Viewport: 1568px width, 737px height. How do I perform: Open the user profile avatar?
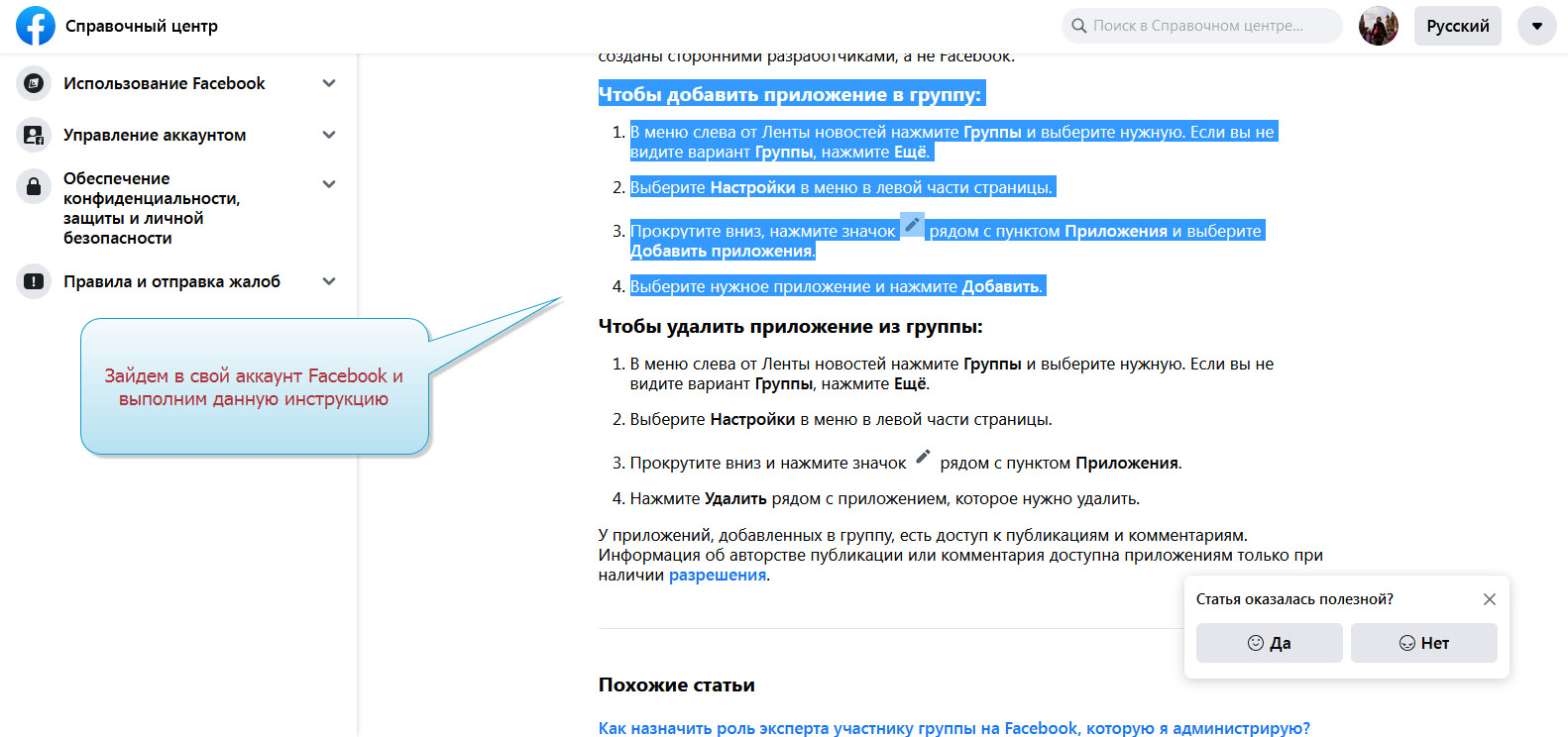point(1378,26)
